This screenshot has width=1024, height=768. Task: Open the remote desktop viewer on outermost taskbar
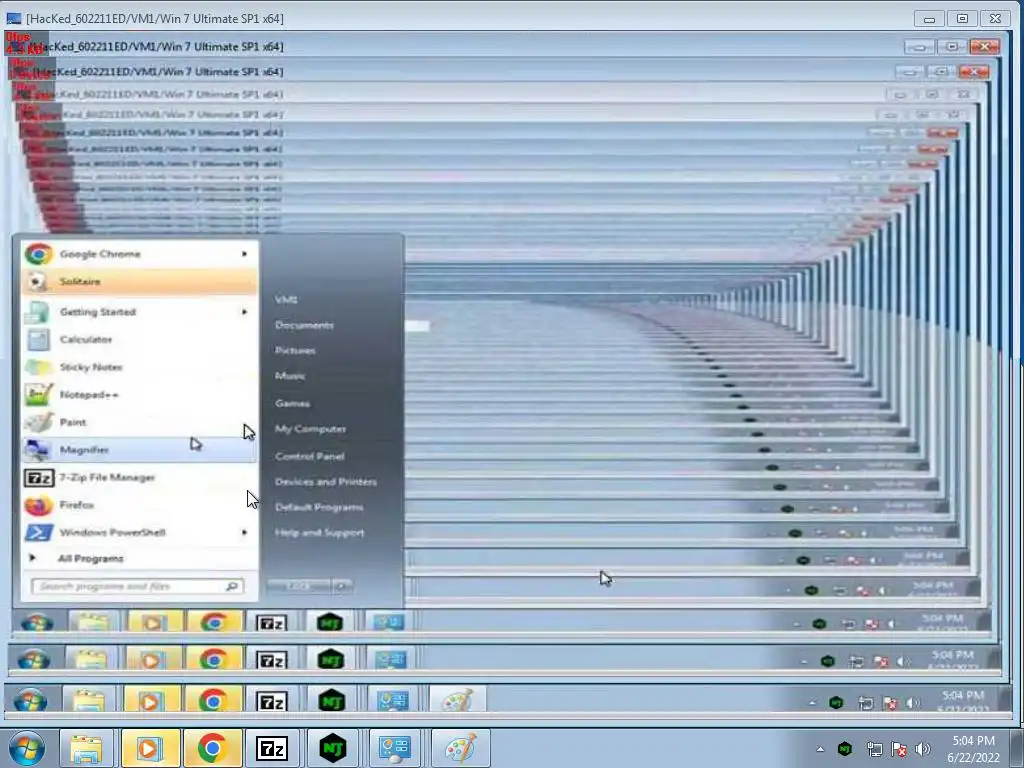395,748
